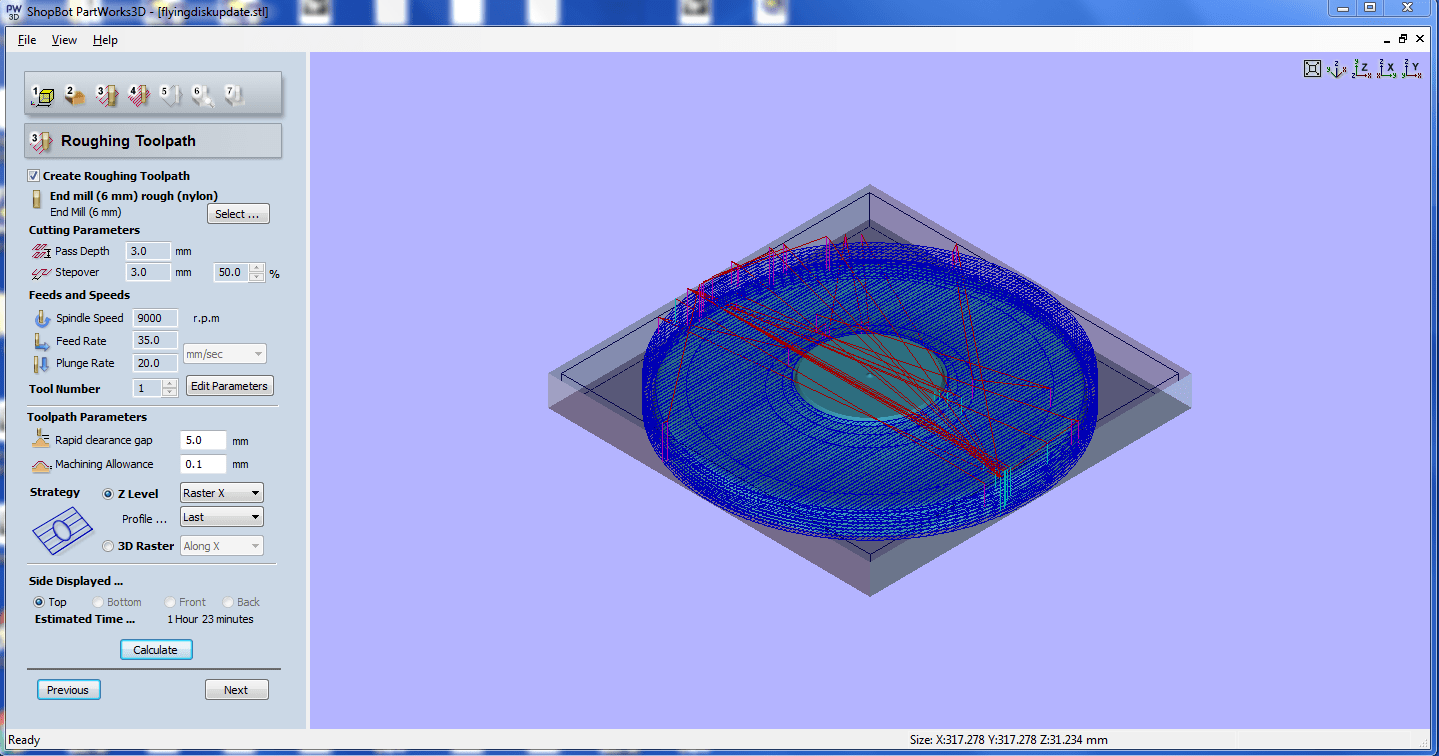Image resolution: width=1439 pixels, height=756 pixels.
Task: Open the mm/sec units dropdown
Action: [x=225, y=354]
